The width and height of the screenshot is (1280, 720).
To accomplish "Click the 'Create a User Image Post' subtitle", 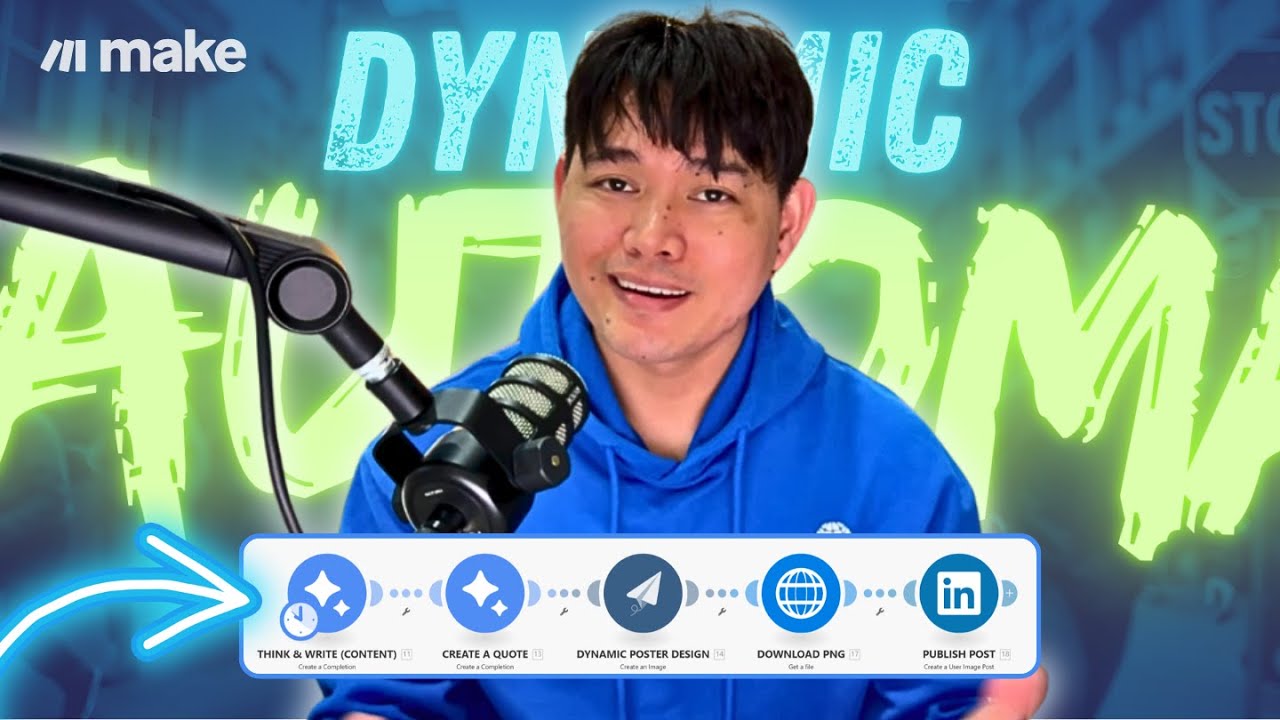I will pyautogui.click(x=958, y=666).
